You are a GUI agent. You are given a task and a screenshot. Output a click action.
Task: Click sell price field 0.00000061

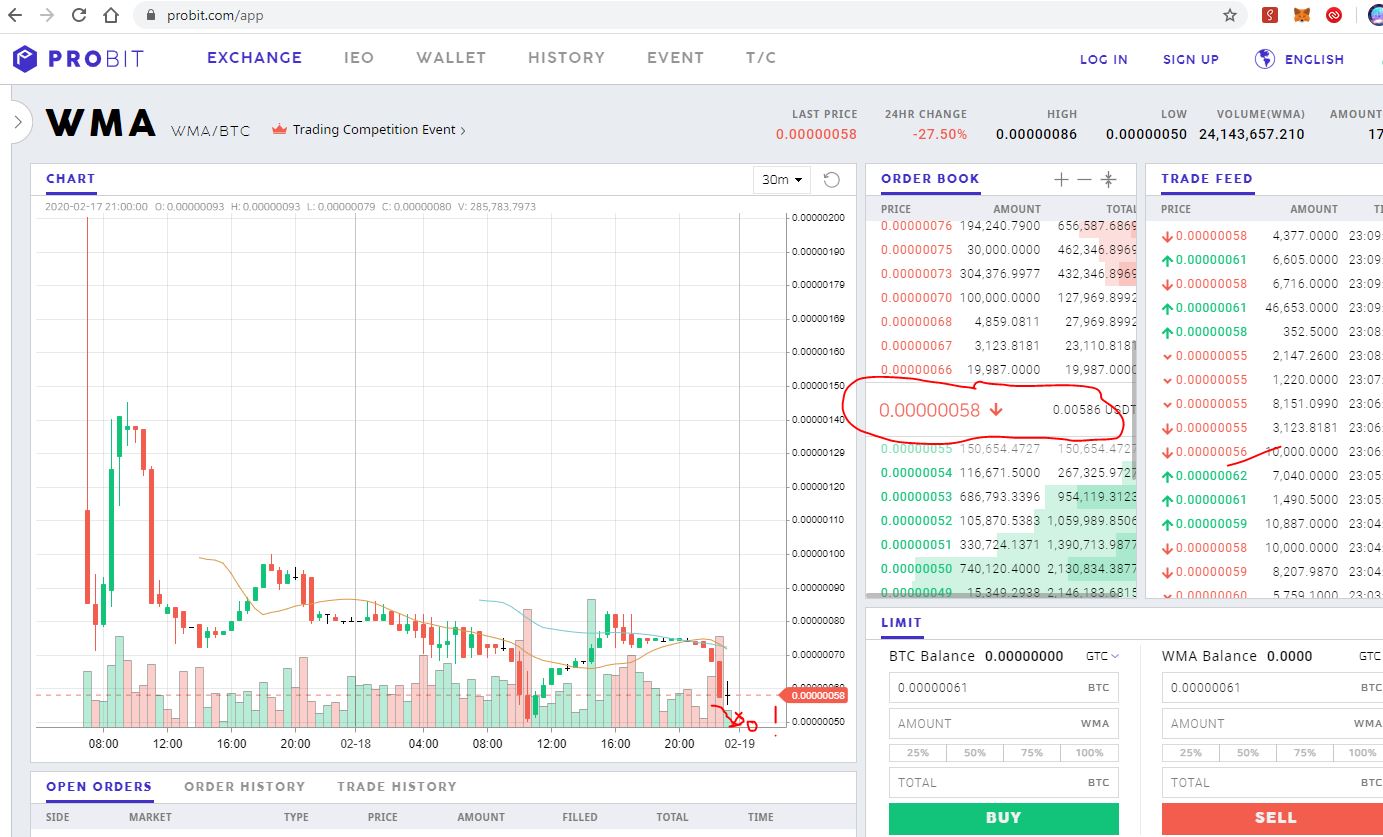coord(1272,688)
